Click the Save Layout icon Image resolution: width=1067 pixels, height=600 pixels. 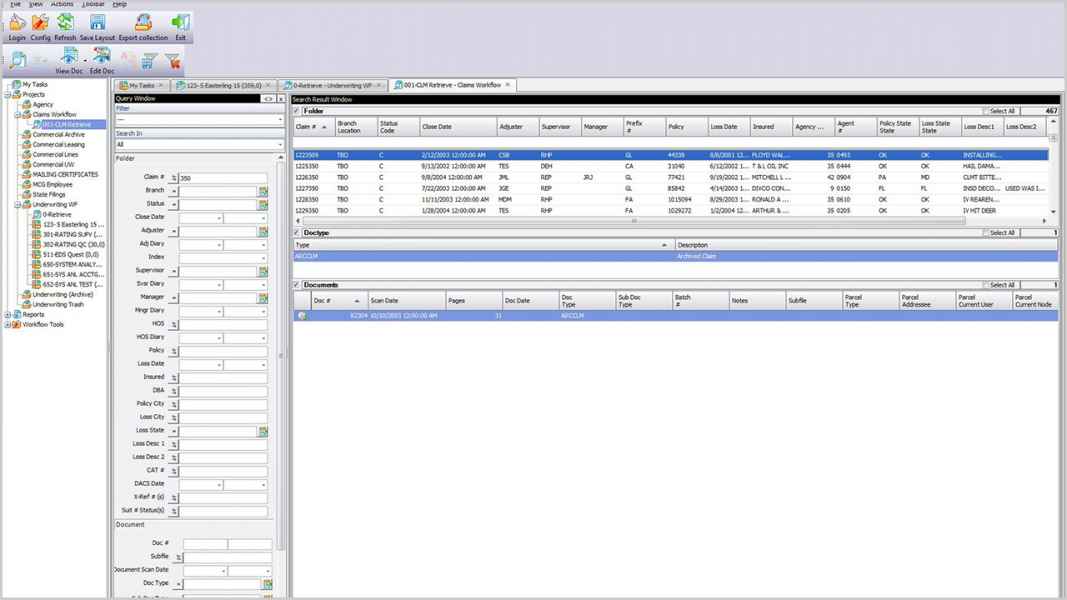pos(97,25)
